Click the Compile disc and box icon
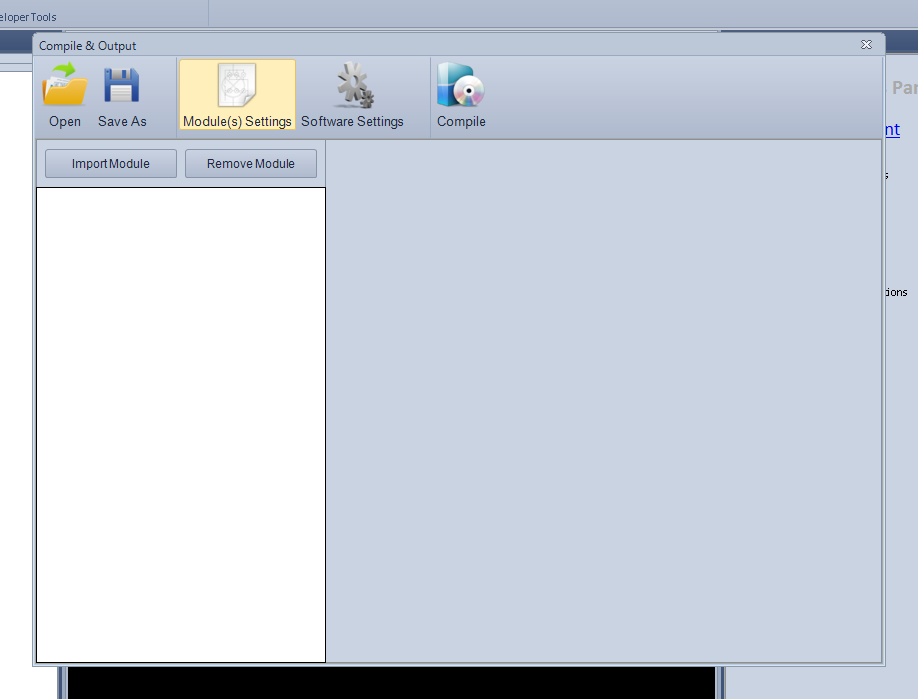 [x=460, y=85]
